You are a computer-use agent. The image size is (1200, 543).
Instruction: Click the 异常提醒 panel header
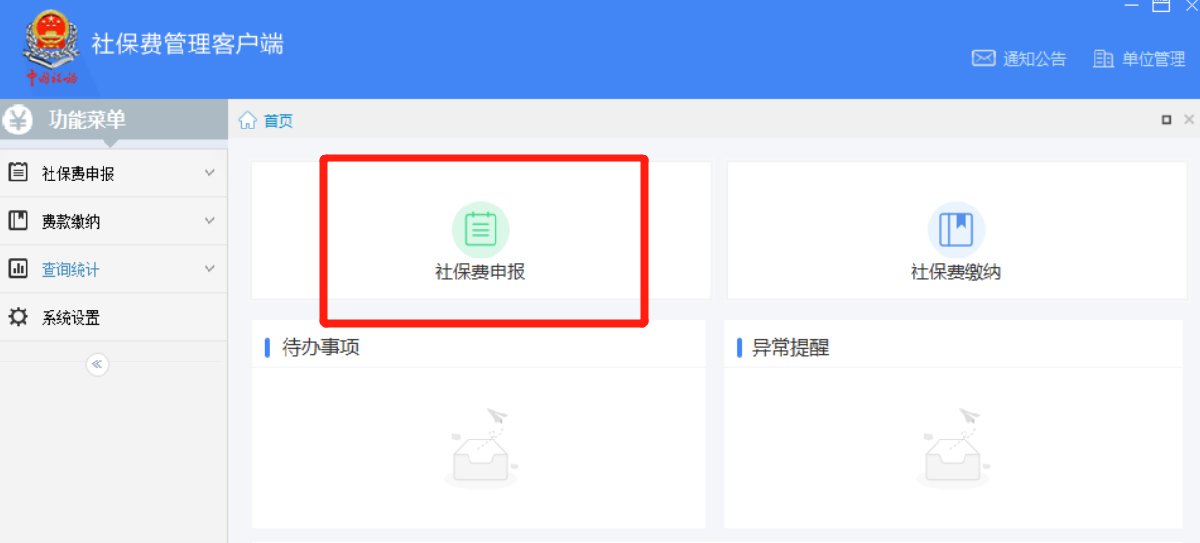point(790,348)
